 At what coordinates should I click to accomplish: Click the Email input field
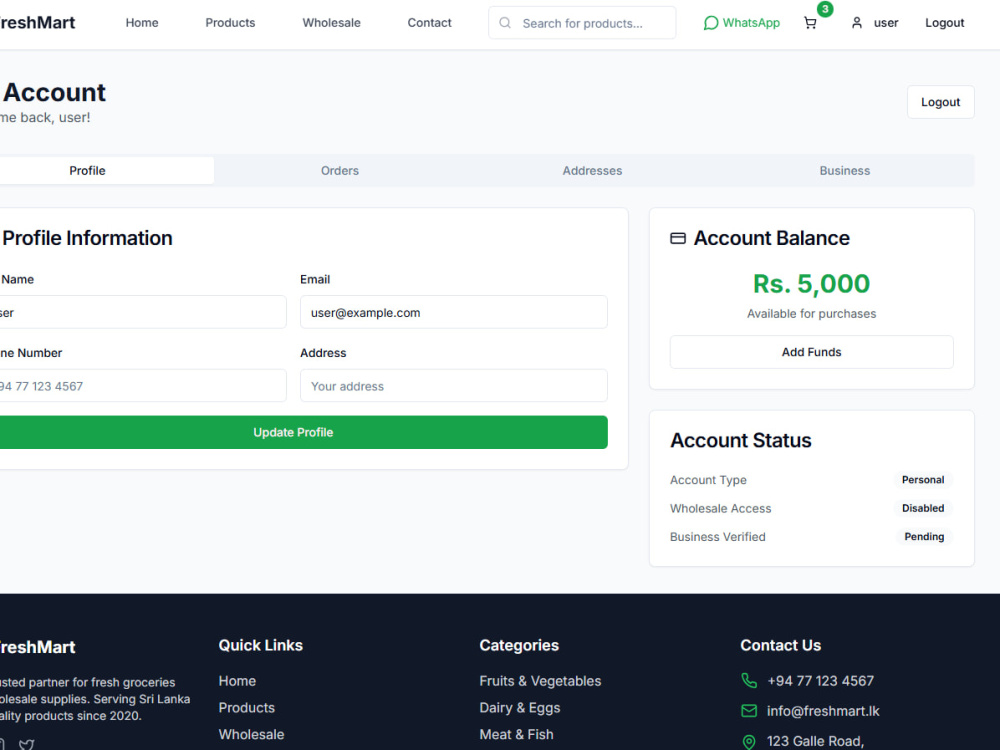453,312
